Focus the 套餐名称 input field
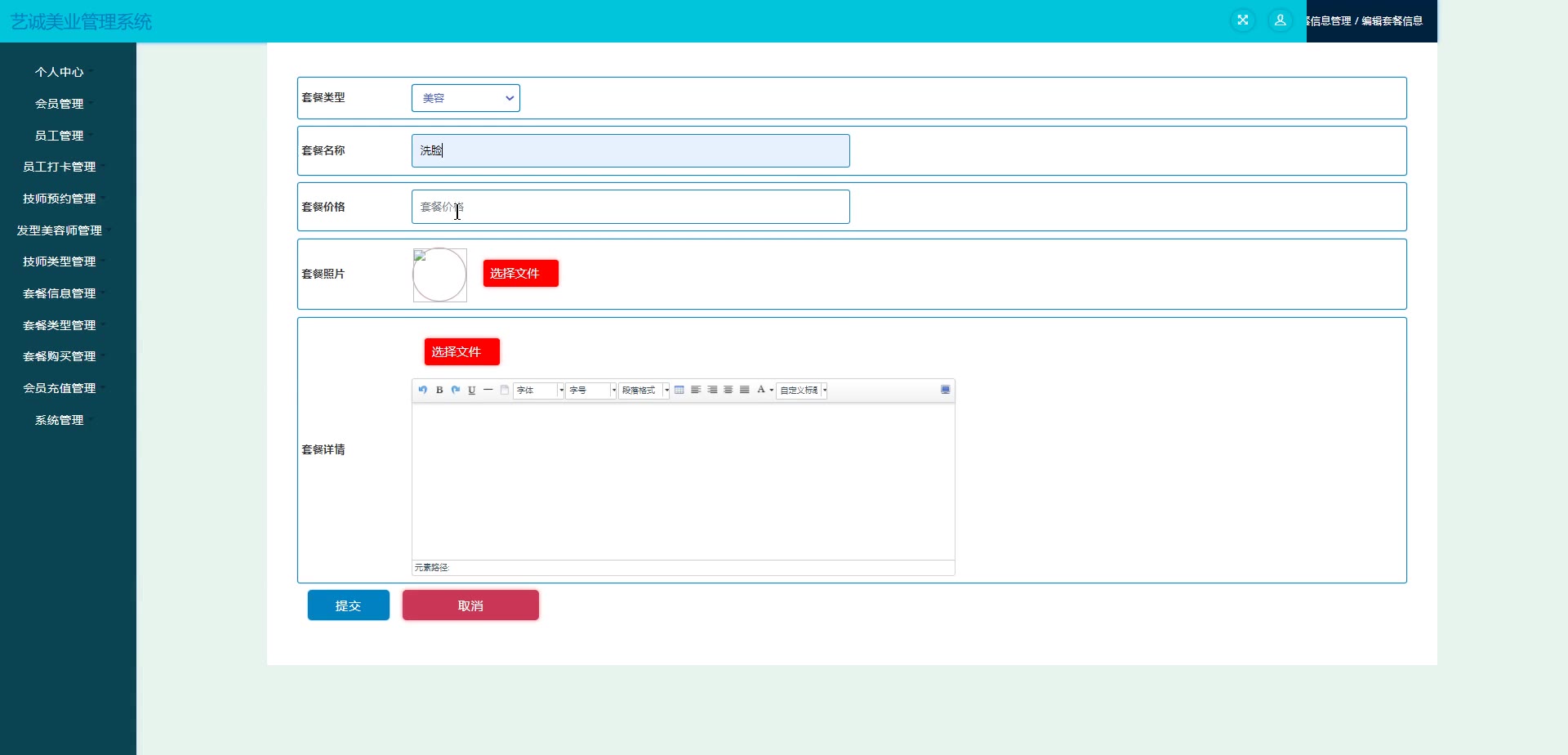The height and width of the screenshot is (755, 1568). (630, 151)
